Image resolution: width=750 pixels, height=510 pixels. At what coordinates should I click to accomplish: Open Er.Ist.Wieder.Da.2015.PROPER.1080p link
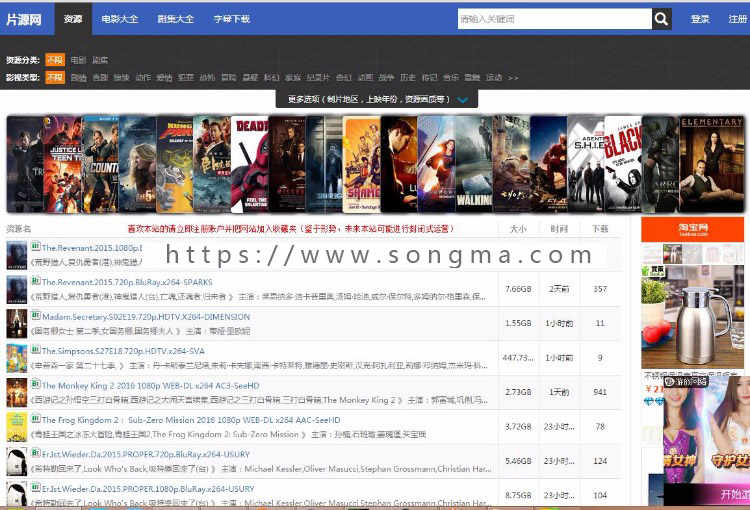point(148,489)
